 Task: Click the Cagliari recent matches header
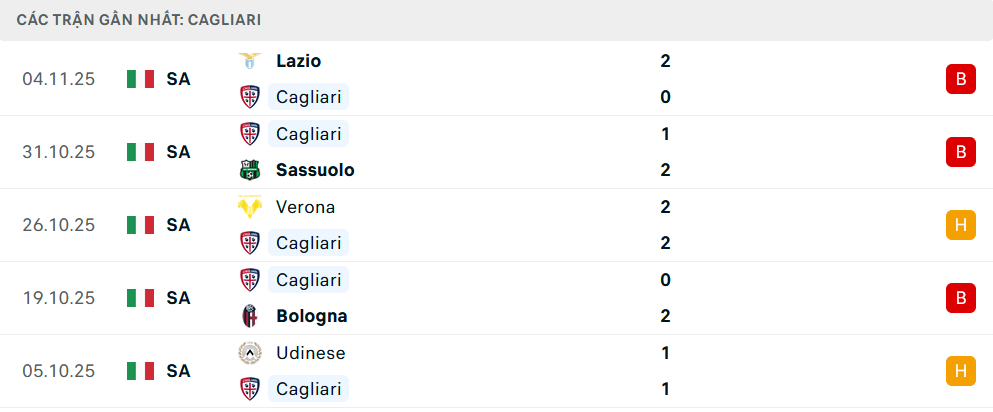coord(140,19)
